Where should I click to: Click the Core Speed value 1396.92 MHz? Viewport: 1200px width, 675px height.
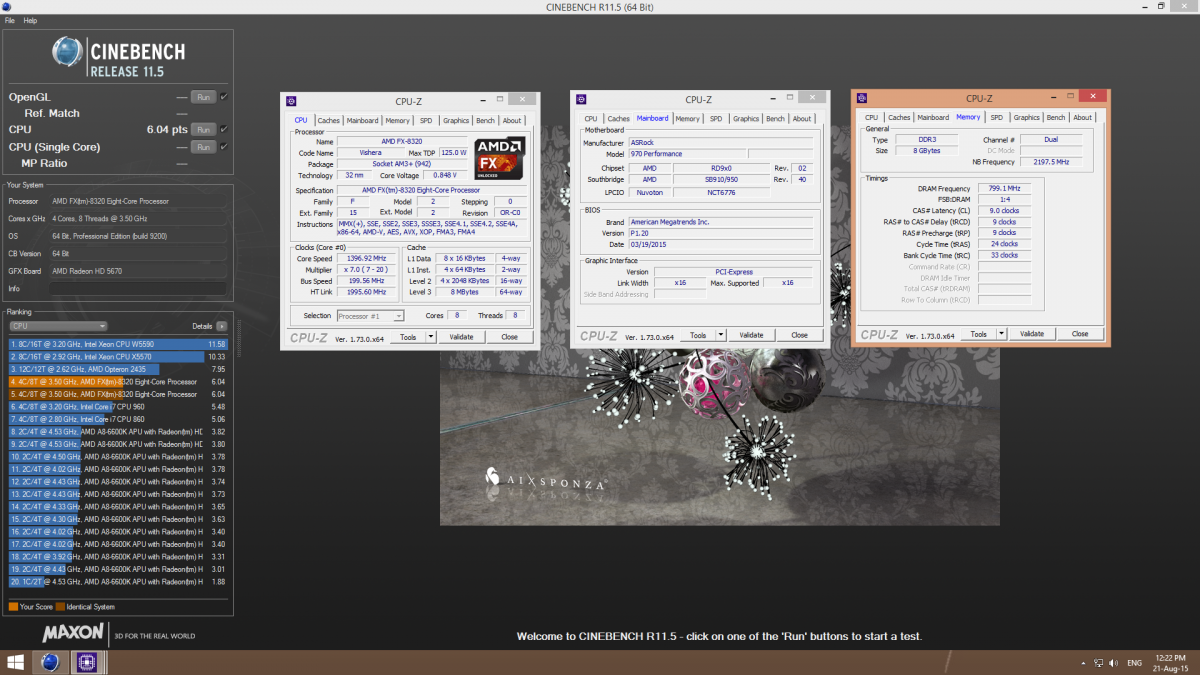367,258
